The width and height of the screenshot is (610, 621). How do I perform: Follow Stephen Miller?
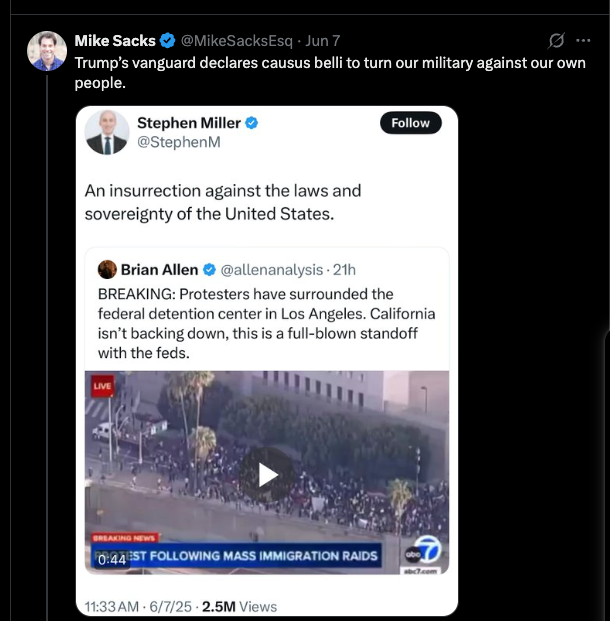pos(410,123)
